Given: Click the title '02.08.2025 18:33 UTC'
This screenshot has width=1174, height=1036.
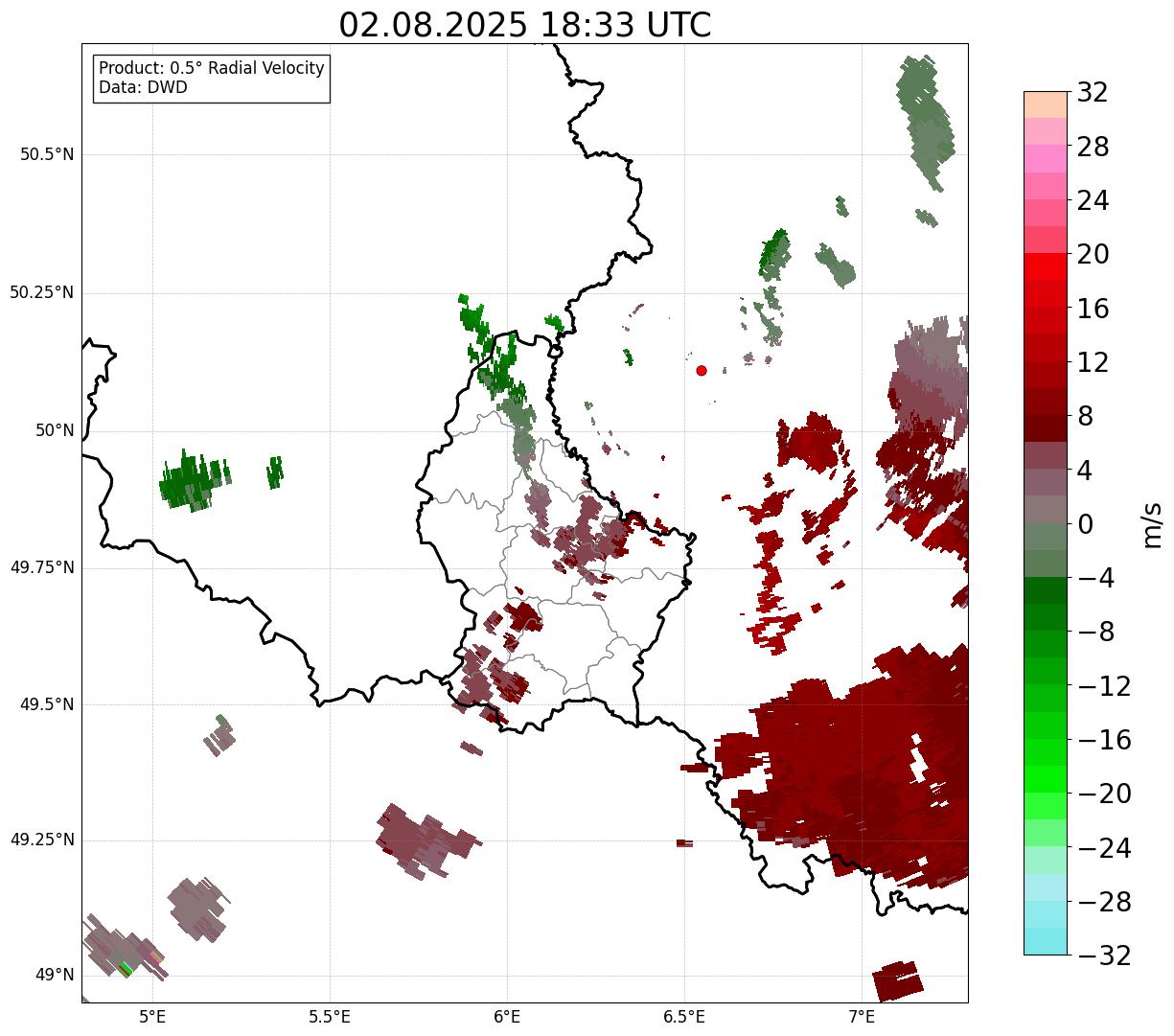Looking at the screenshot, I should click(525, 25).
